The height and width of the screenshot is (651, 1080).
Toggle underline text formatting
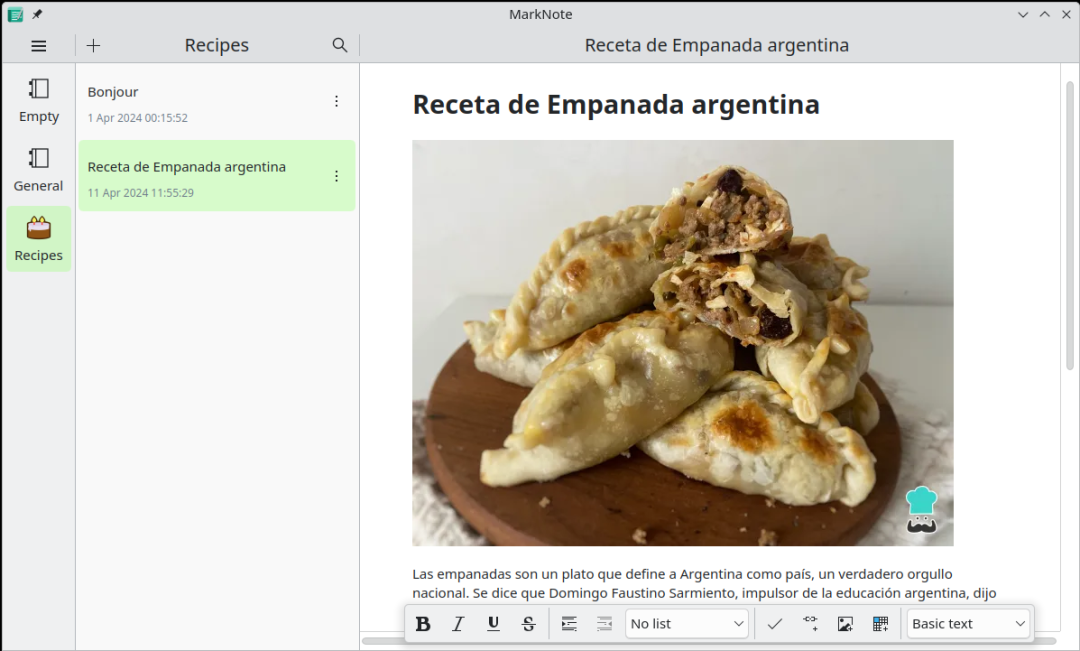point(493,624)
